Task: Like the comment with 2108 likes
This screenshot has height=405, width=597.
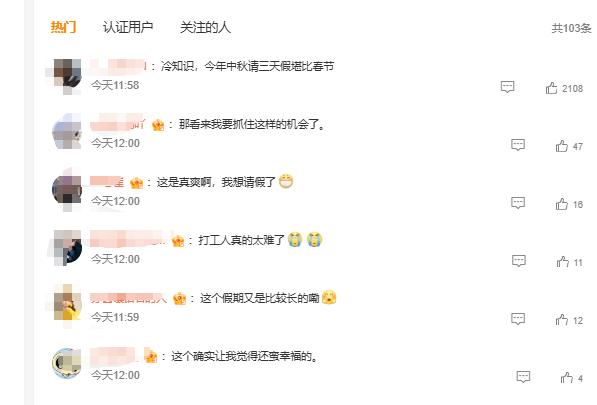Action: point(551,88)
